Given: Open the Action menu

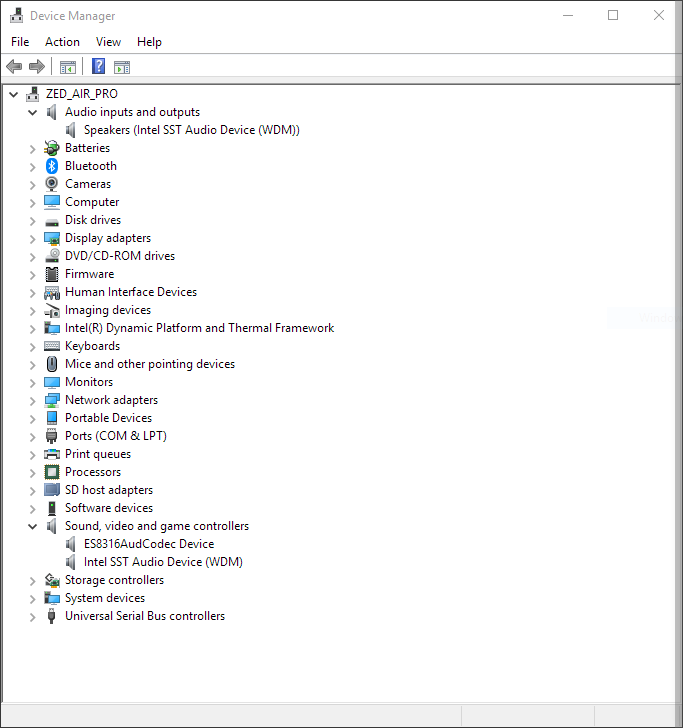Looking at the screenshot, I should click(62, 42).
